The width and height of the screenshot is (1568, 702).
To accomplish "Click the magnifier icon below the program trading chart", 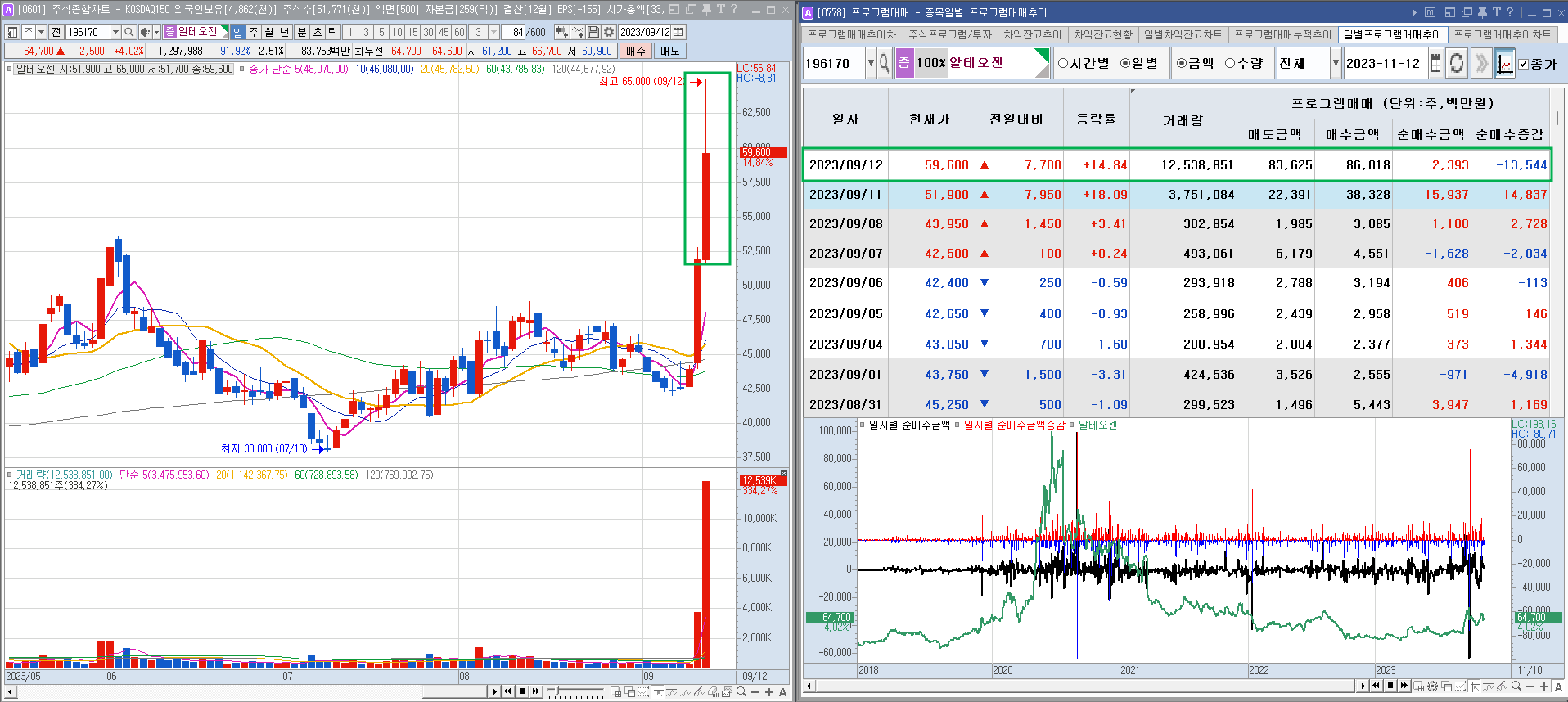I will tap(1516, 686).
